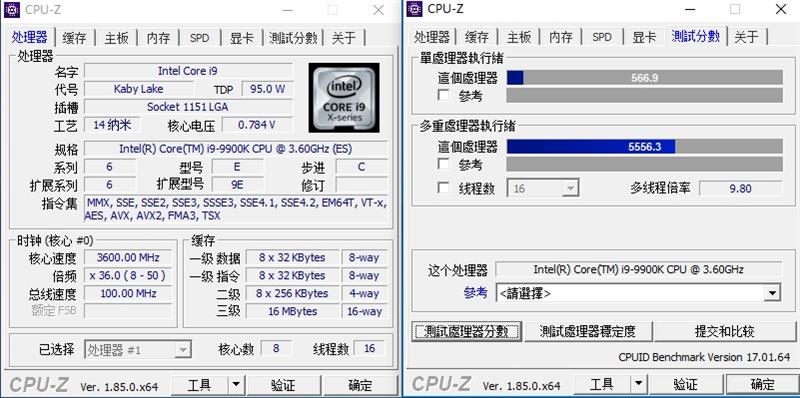Open 关于 tab in right window
Image resolution: width=800 pixels, height=398 pixels.
pos(746,37)
